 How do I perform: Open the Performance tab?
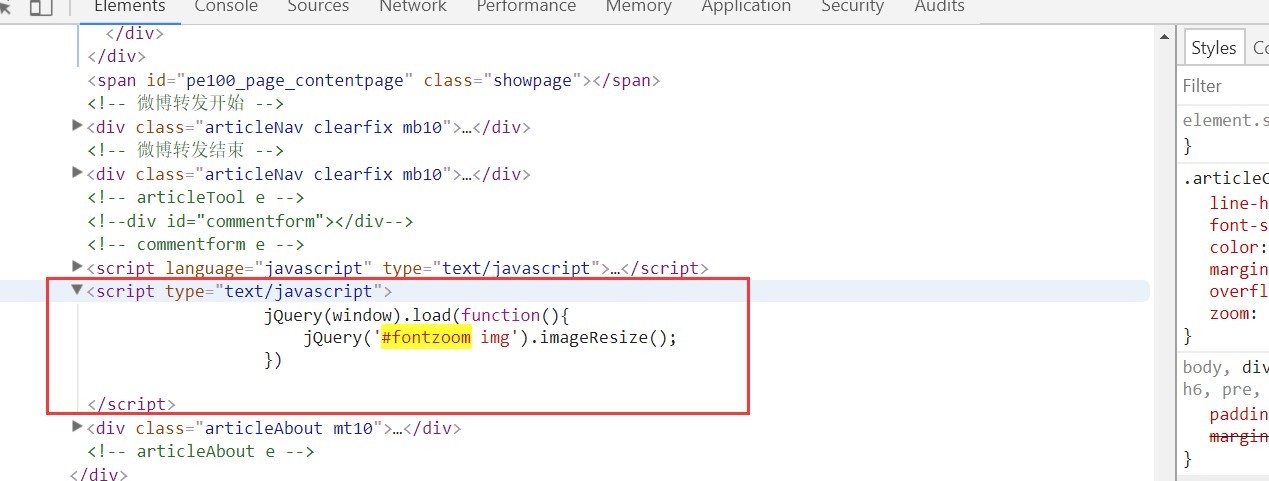[x=526, y=7]
